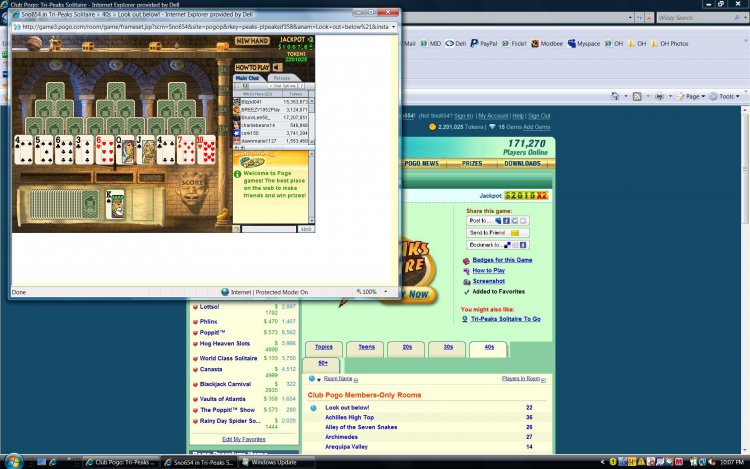
Task: Switch to the Private chat tab
Action: coord(282,78)
